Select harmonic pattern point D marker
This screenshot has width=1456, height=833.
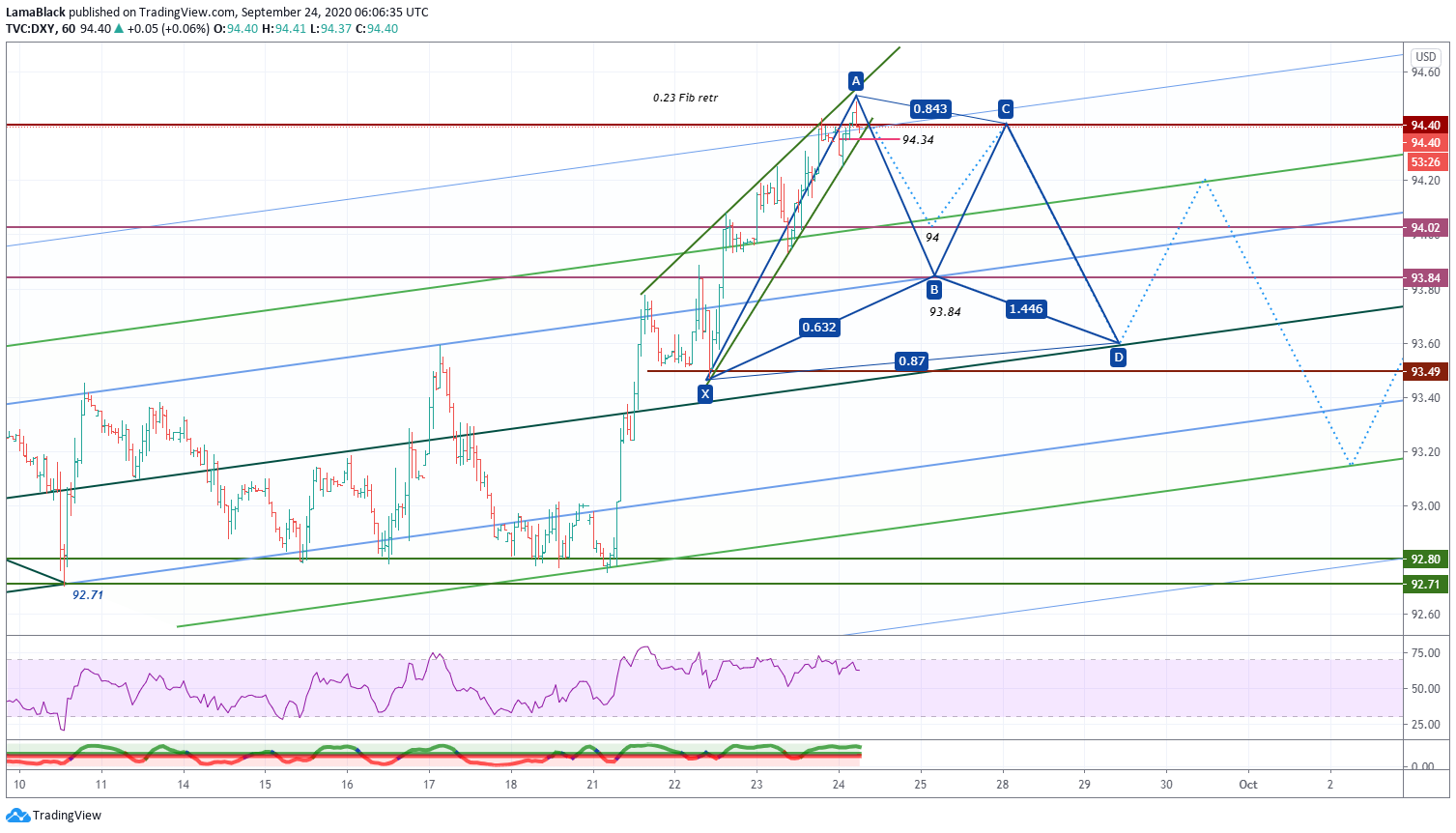[1118, 358]
